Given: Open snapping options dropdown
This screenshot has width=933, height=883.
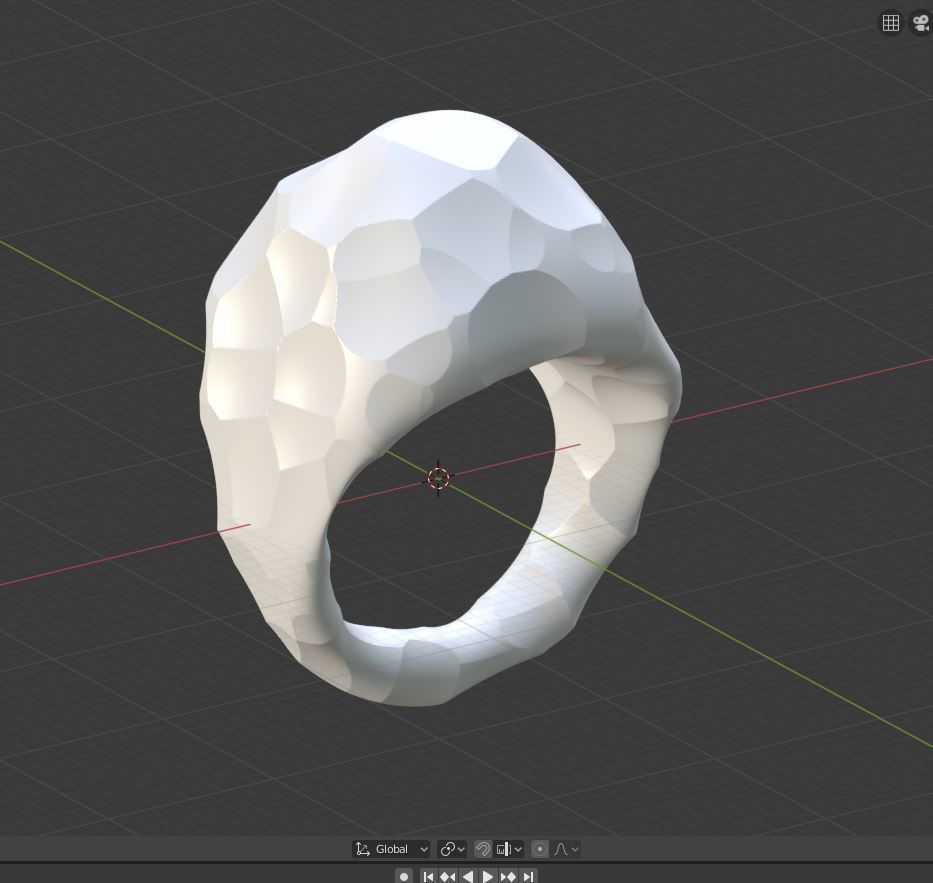Looking at the screenshot, I should pyautogui.click(x=509, y=849).
